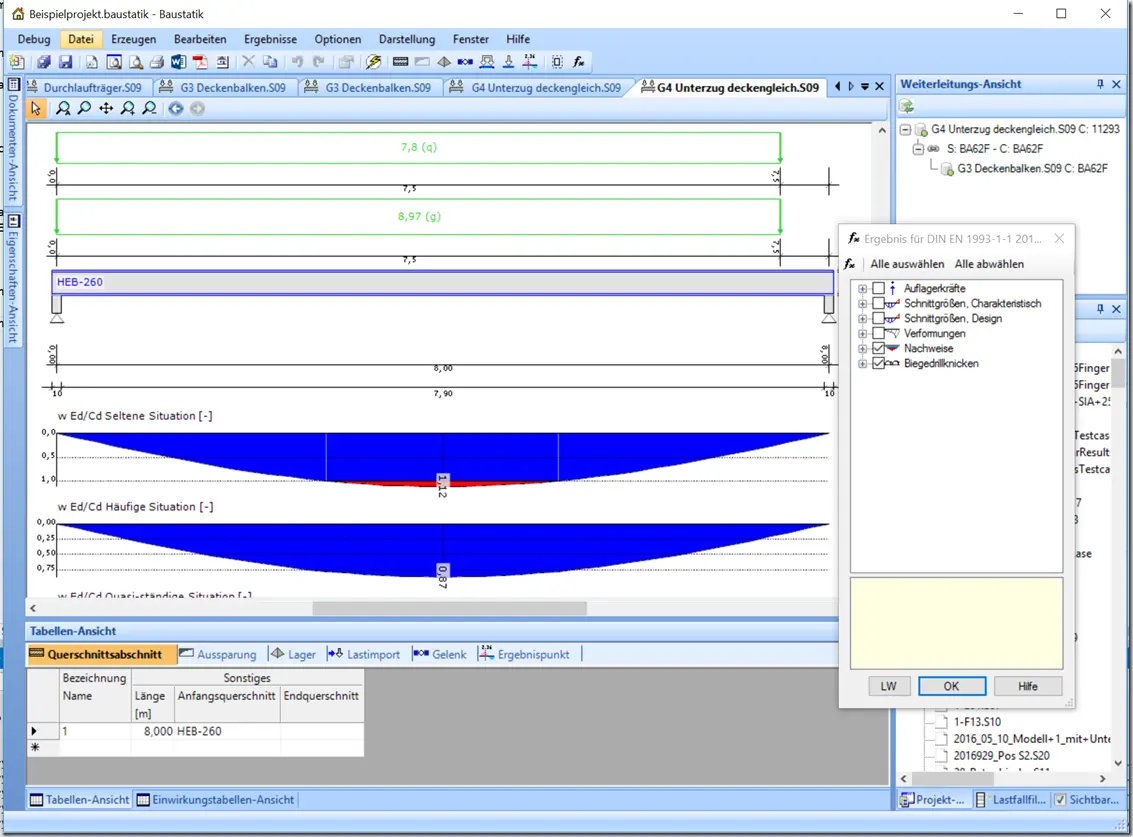This screenshot has width=1133, height=837.
Task: Expand Schnittgrößen, Charakteristisch node
Action: pyautogui.click(x=862, y=304)
